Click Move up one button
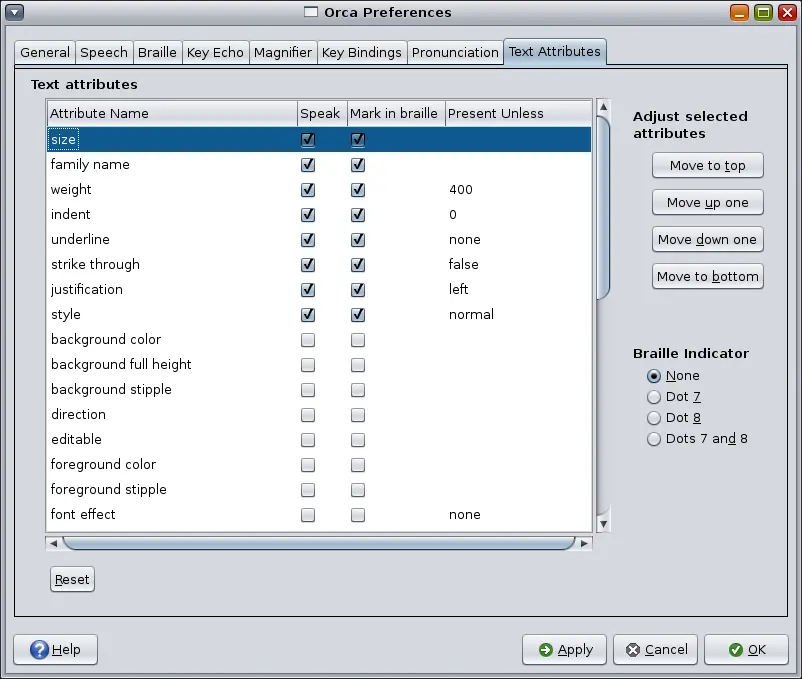The height and width of the screenshot is (679, 802). click(x=707, y=202)
